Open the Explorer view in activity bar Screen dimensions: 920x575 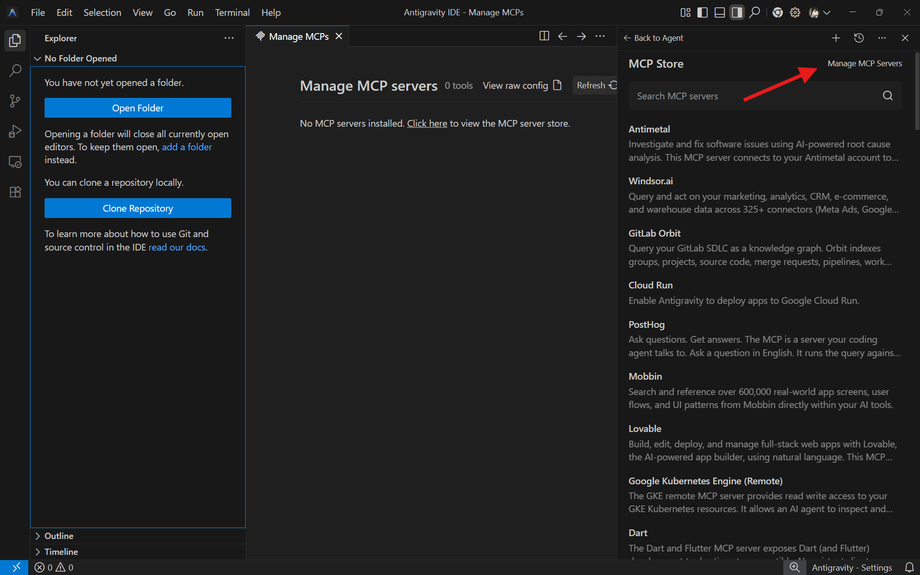(15, 40)
